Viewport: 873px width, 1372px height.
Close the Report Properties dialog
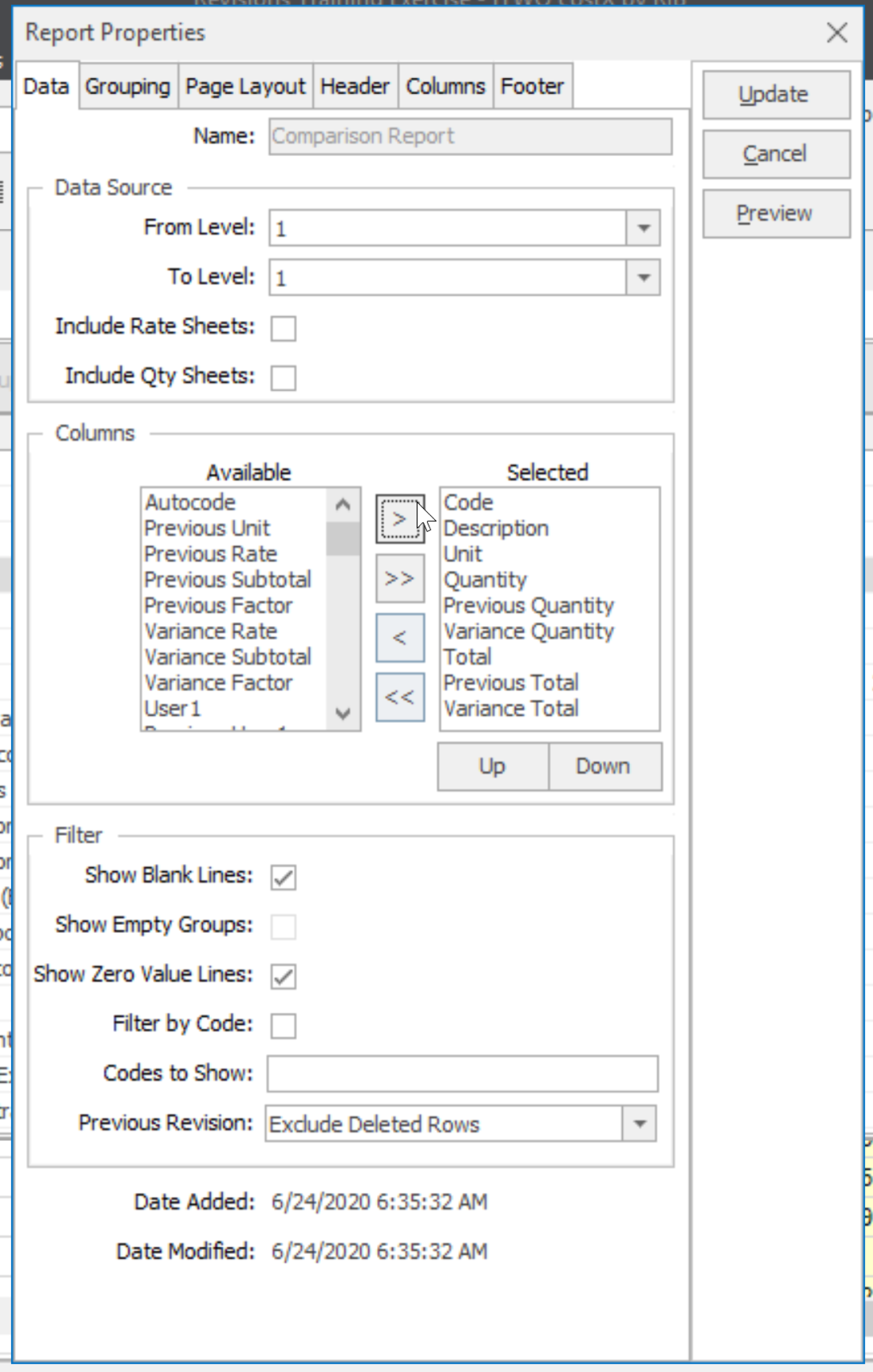point(837,32)
